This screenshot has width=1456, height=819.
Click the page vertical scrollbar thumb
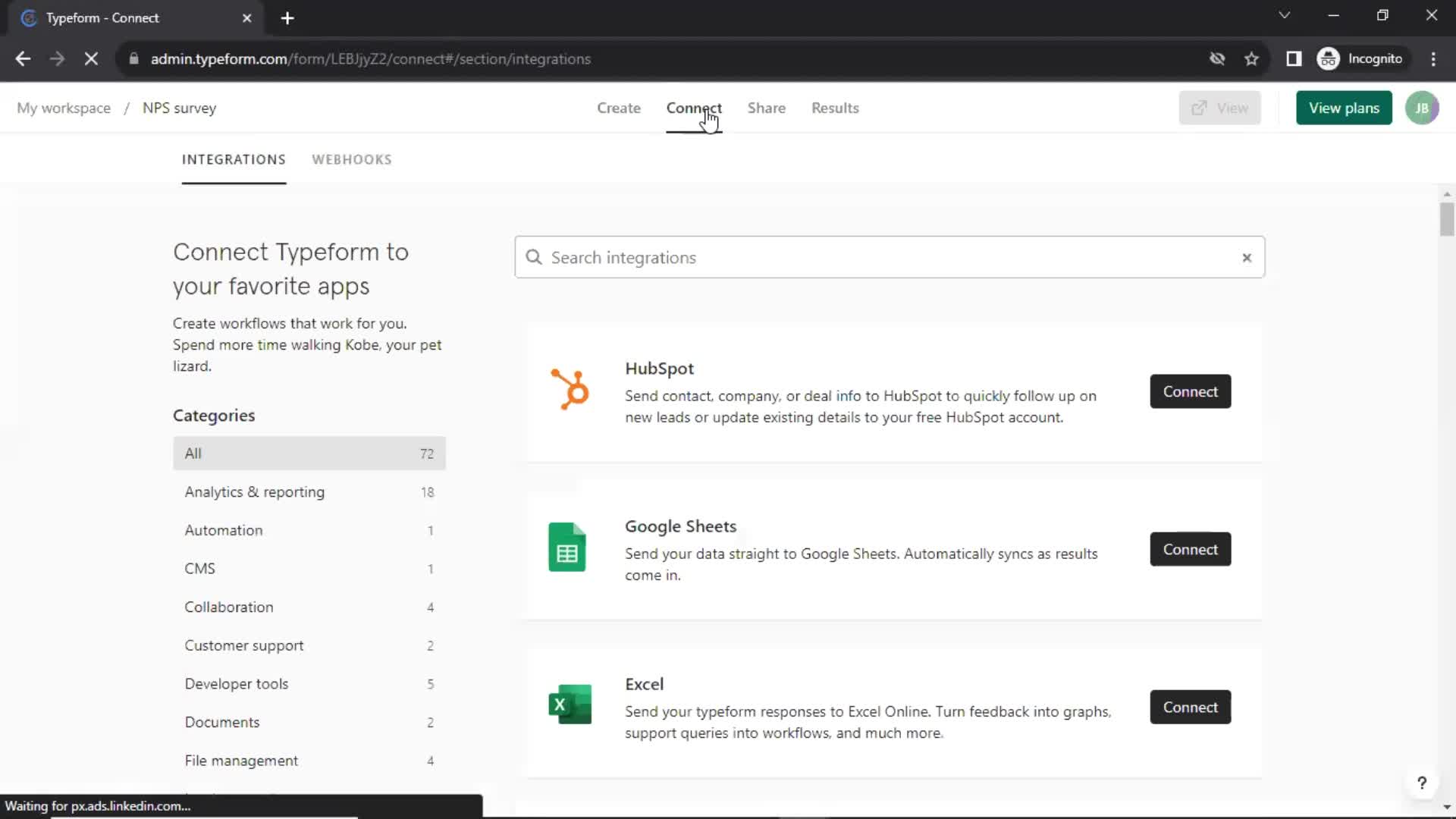[x=1447, y=219]
